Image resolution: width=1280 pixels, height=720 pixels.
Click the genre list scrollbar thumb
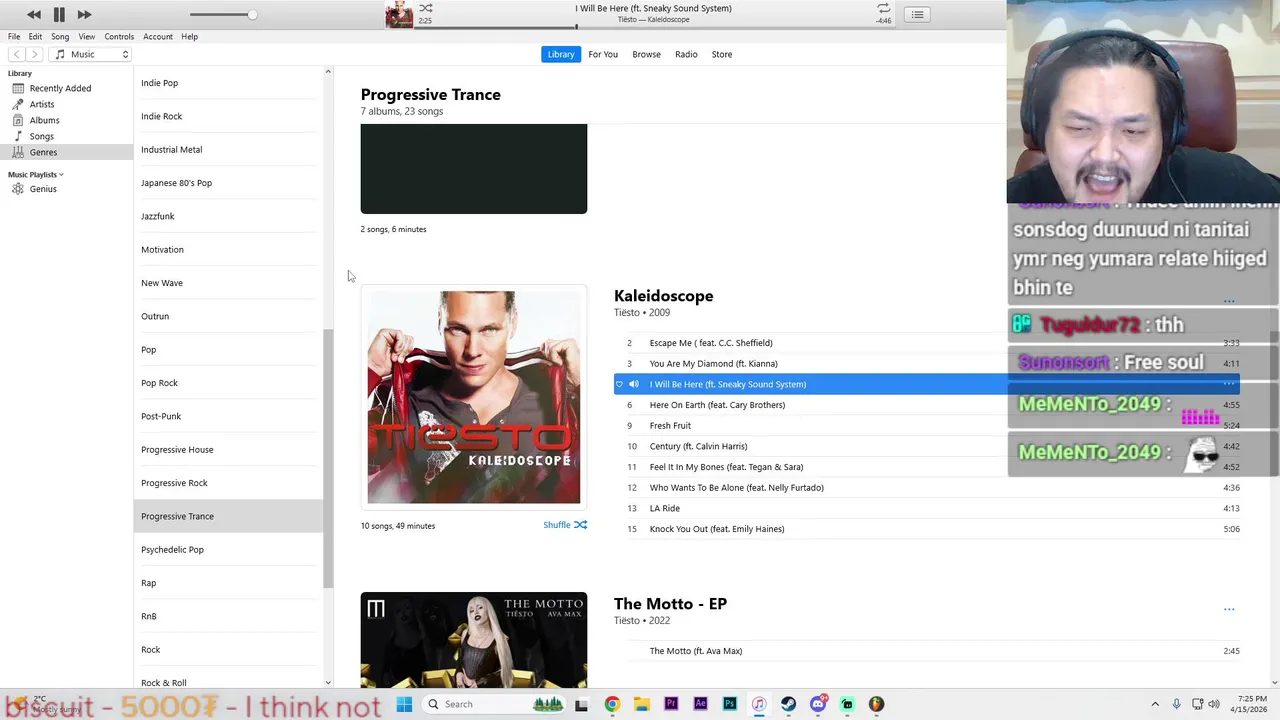click(x=327, y=458)
